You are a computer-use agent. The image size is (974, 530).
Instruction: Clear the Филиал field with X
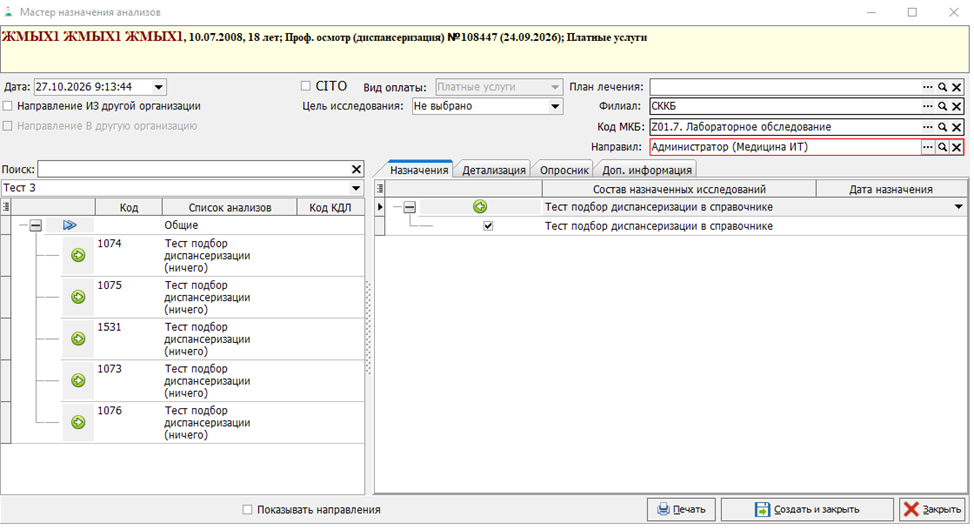click(x=957, y=106)
